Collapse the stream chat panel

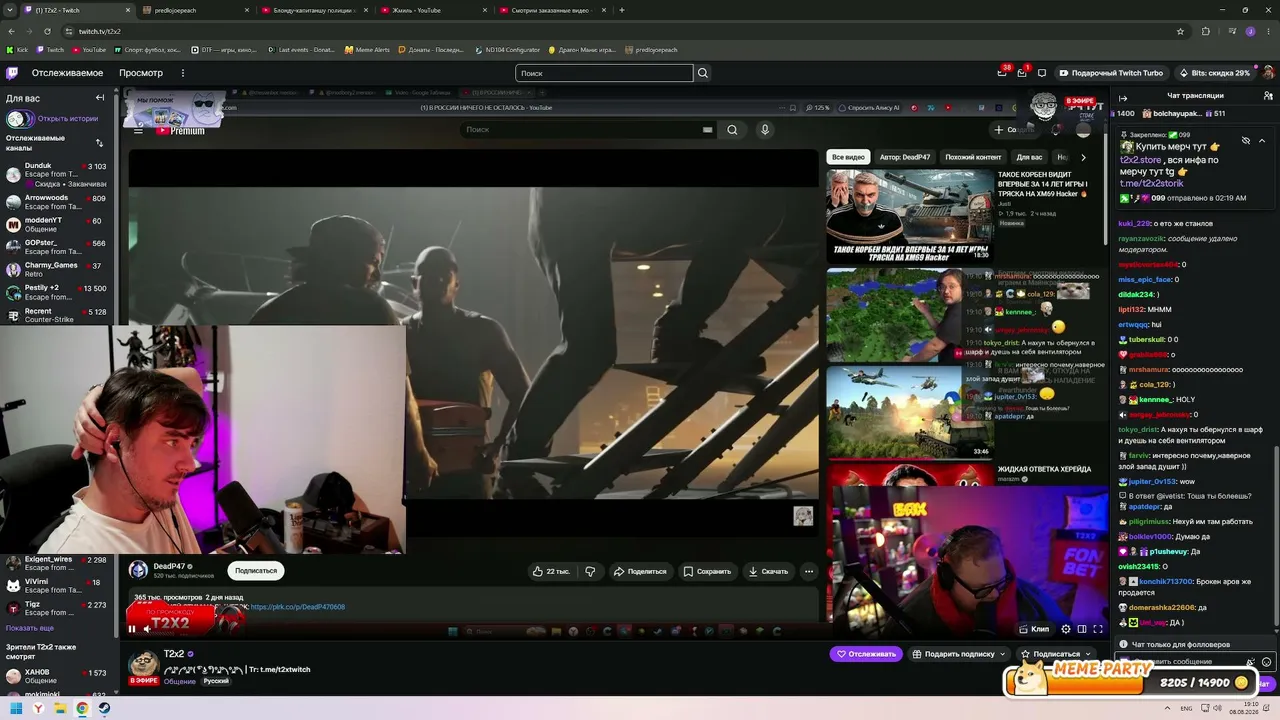pos(1123,98)
